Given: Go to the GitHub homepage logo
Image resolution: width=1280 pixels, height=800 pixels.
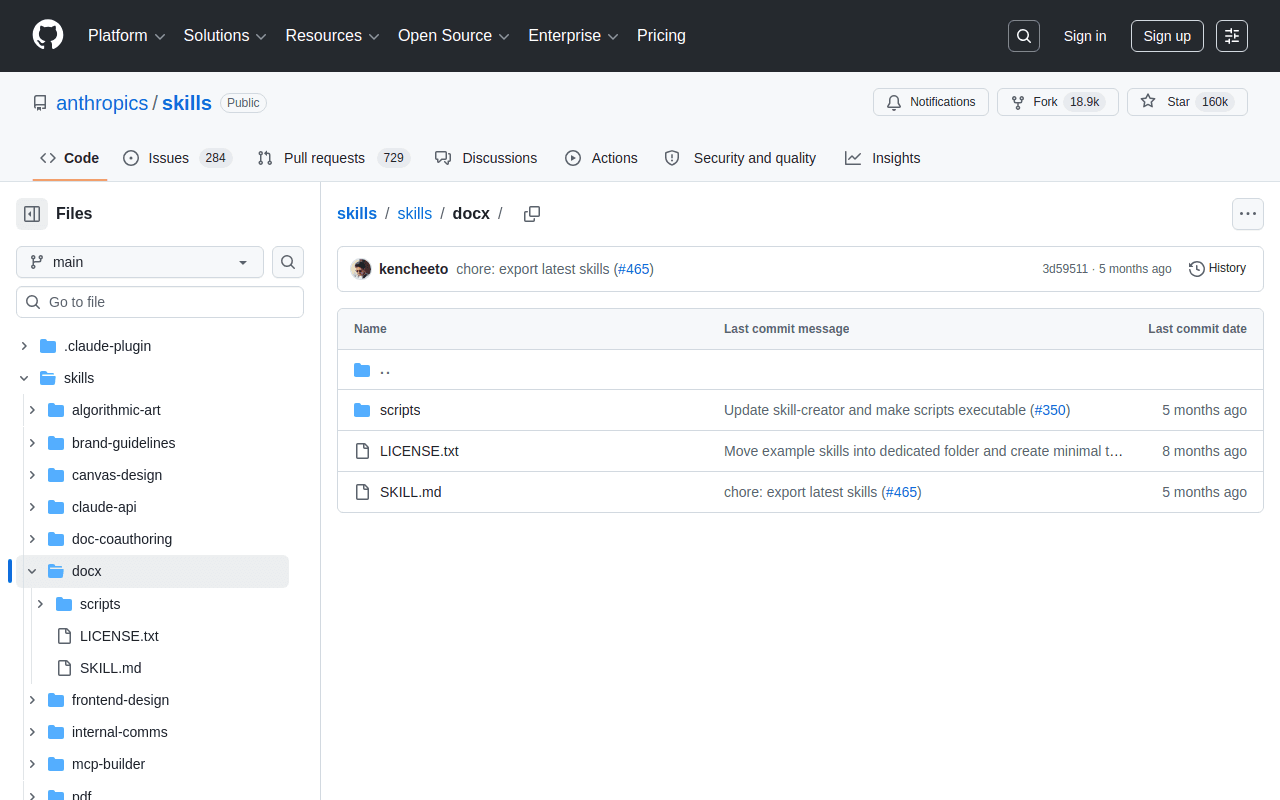Looking at the screenshot, I should click(48, 36).
